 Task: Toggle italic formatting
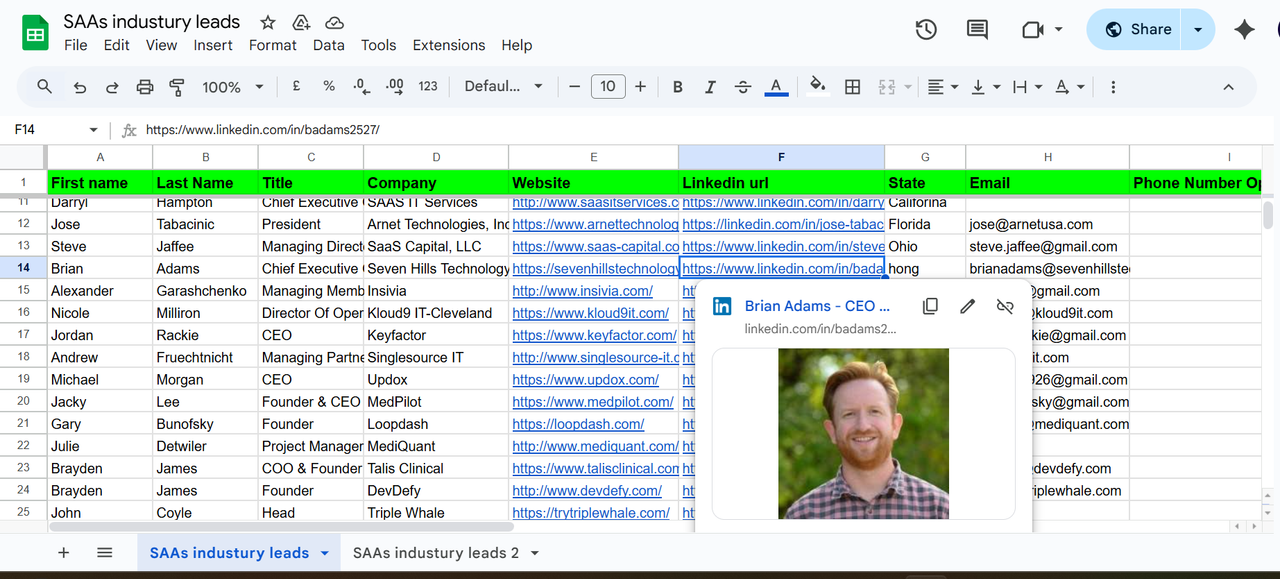(x=710, y=87)
